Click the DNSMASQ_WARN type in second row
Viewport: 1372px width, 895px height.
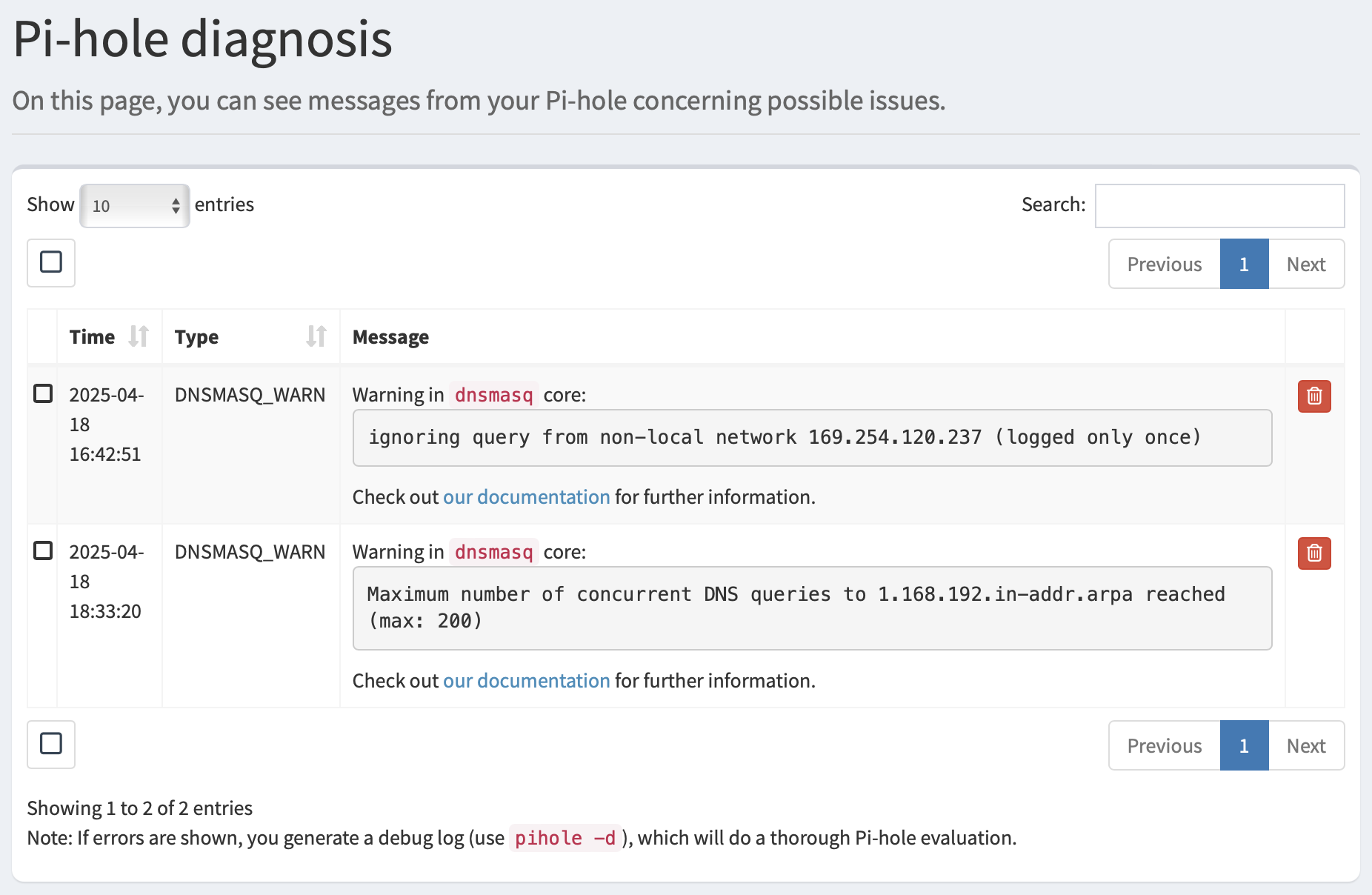pyautogui.click(x=250, y=552)
